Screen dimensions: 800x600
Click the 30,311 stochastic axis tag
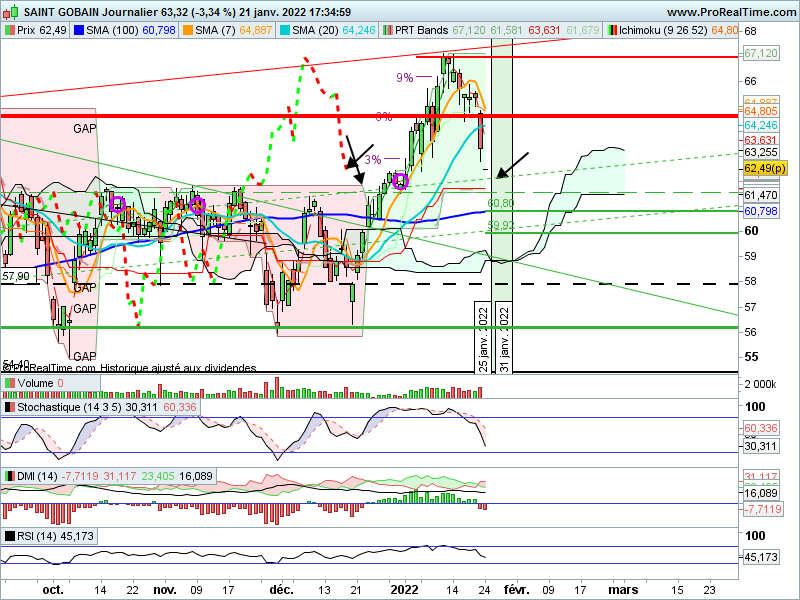(x=761, y=446)
